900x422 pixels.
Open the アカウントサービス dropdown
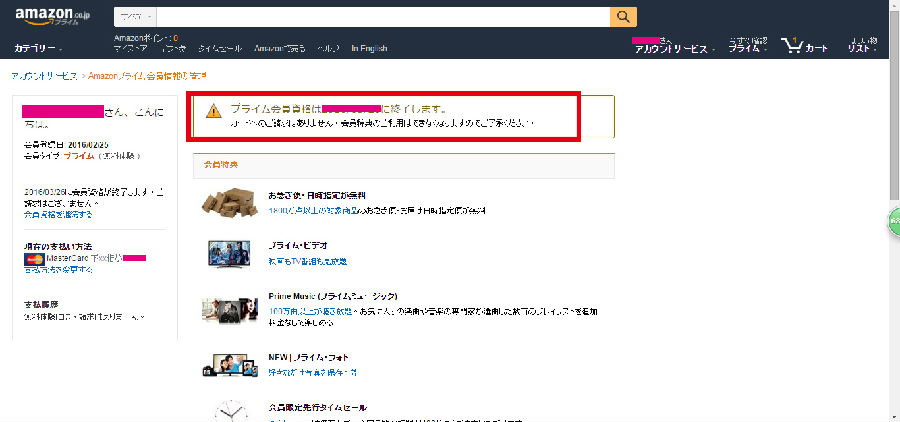pyautogui.click(x=674, y=49)
